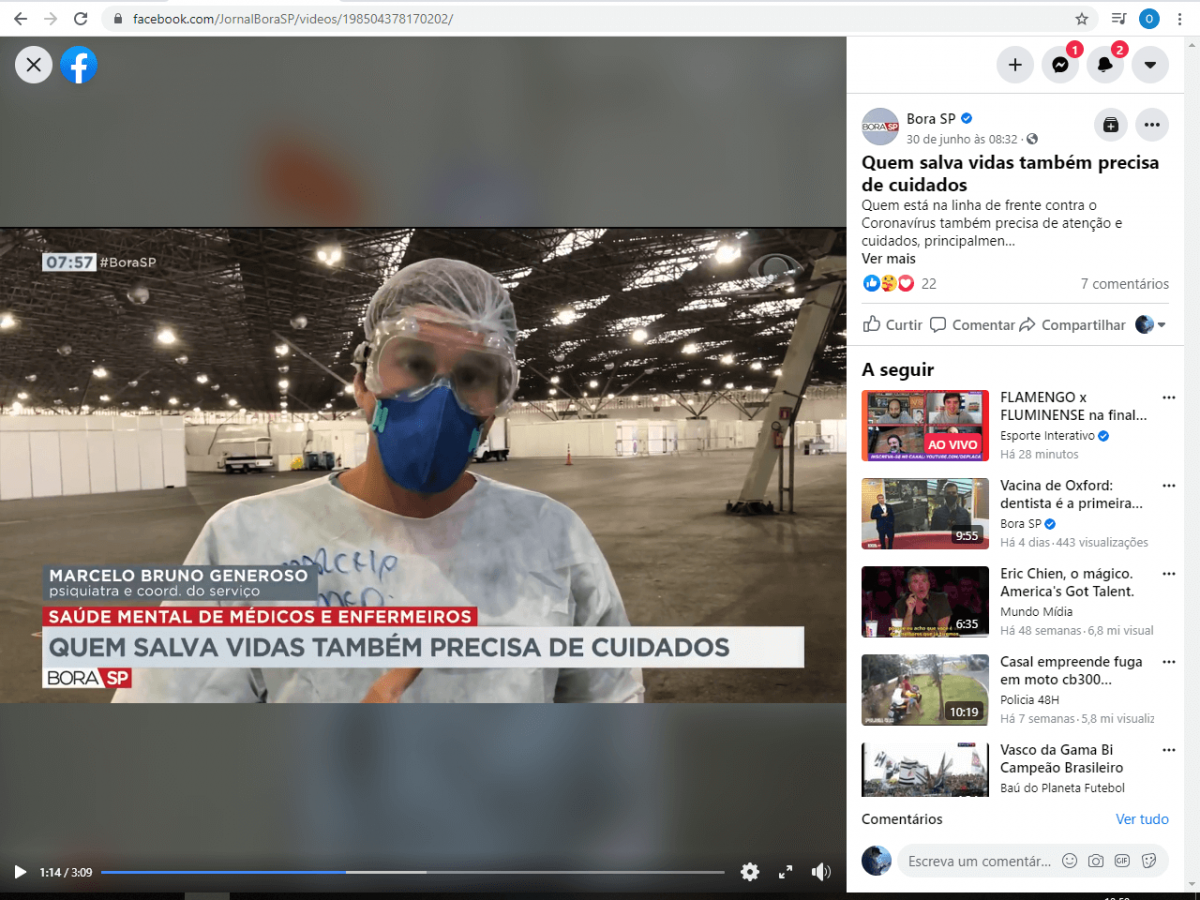Open the post's more options menu

tap(1152, 125)
